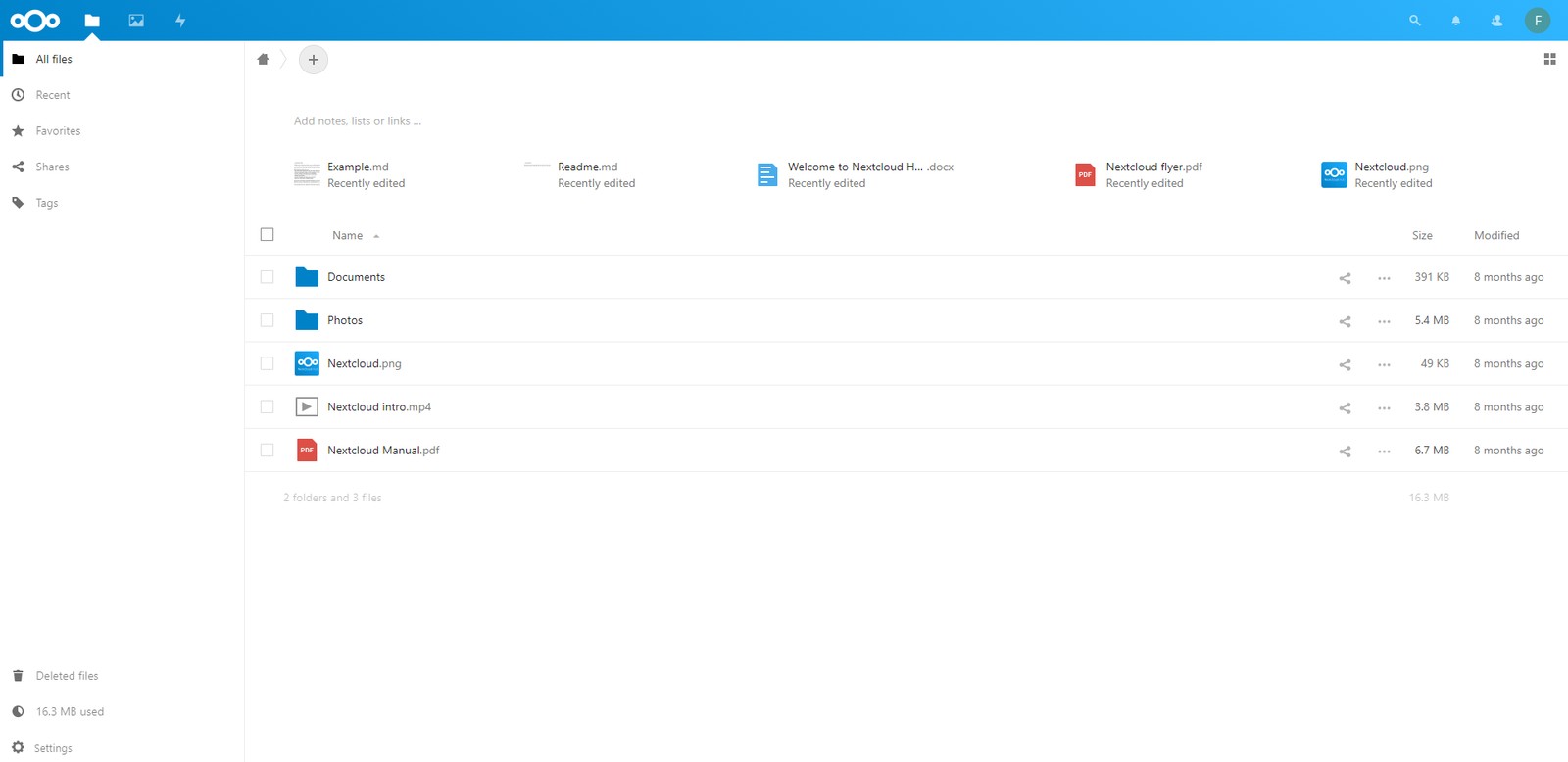
Task: Expand the Settings section in sidebar
Action: [122, 748]
